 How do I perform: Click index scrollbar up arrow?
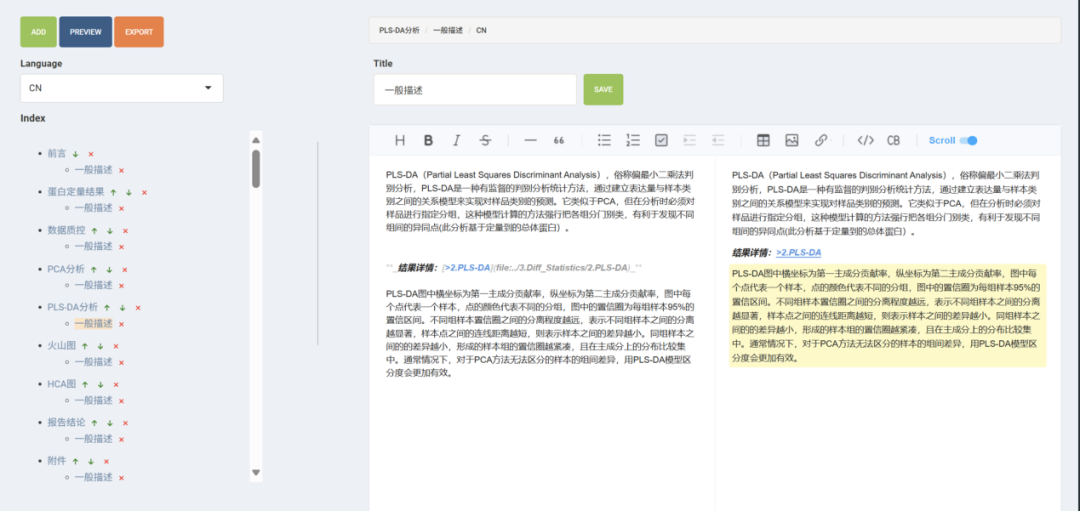256,140
